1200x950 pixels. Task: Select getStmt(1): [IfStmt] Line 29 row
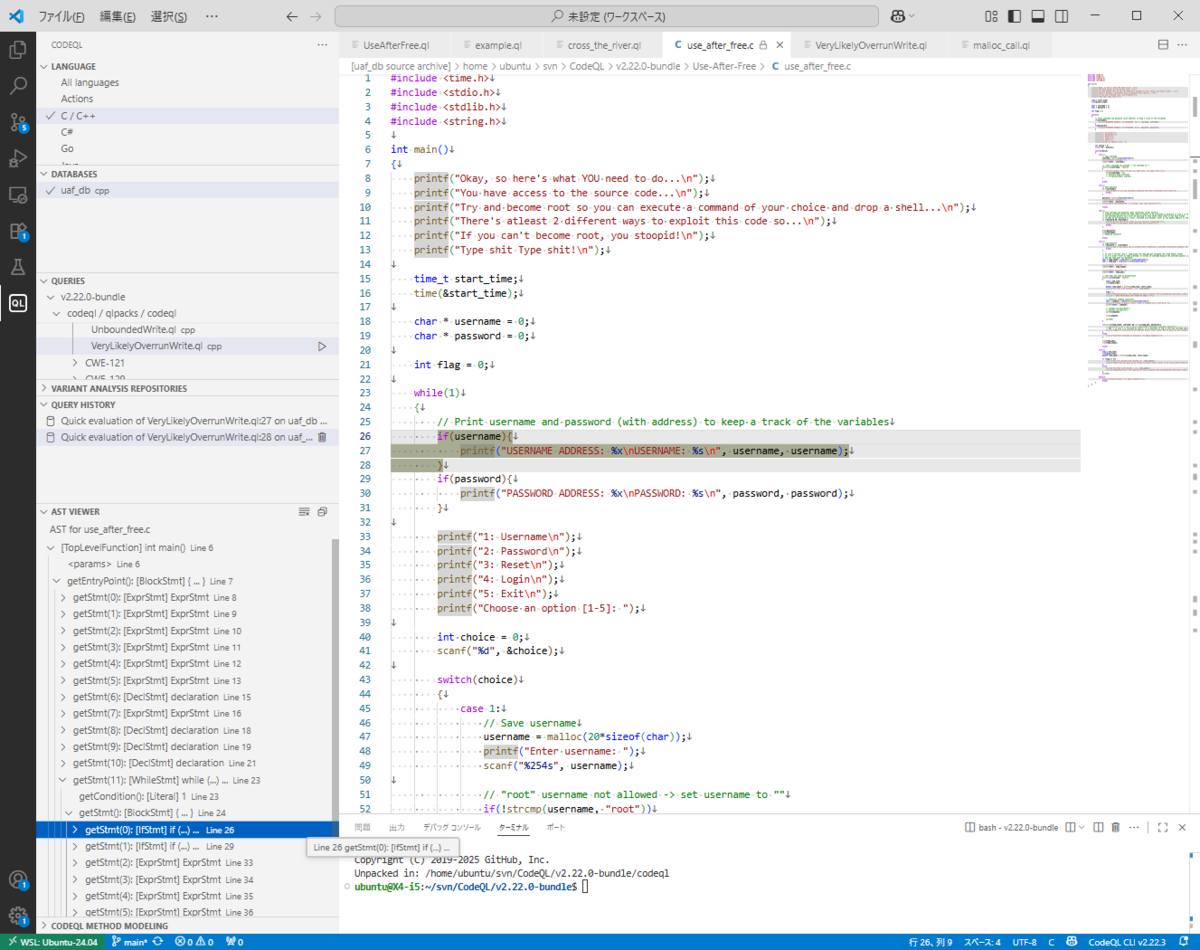pos(188,846)
